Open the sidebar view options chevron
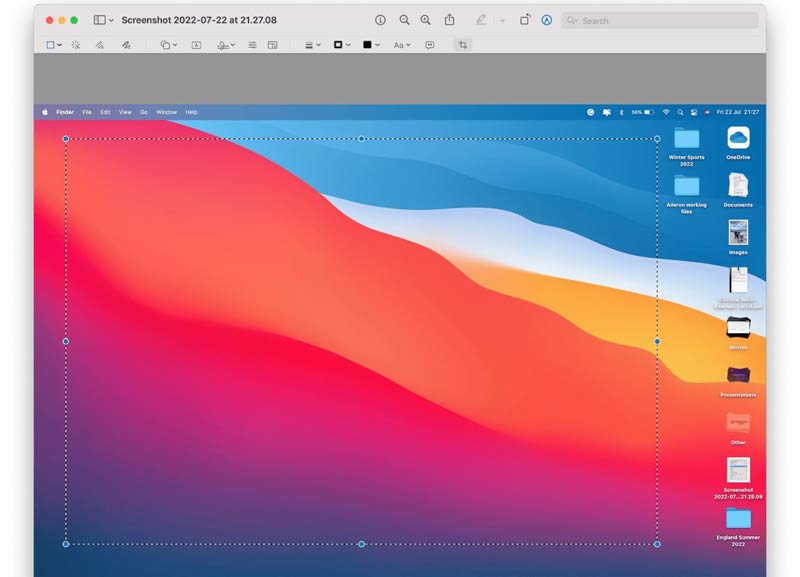Image resolution: width=800 pixels, height=577 pixels. [111, 20]
